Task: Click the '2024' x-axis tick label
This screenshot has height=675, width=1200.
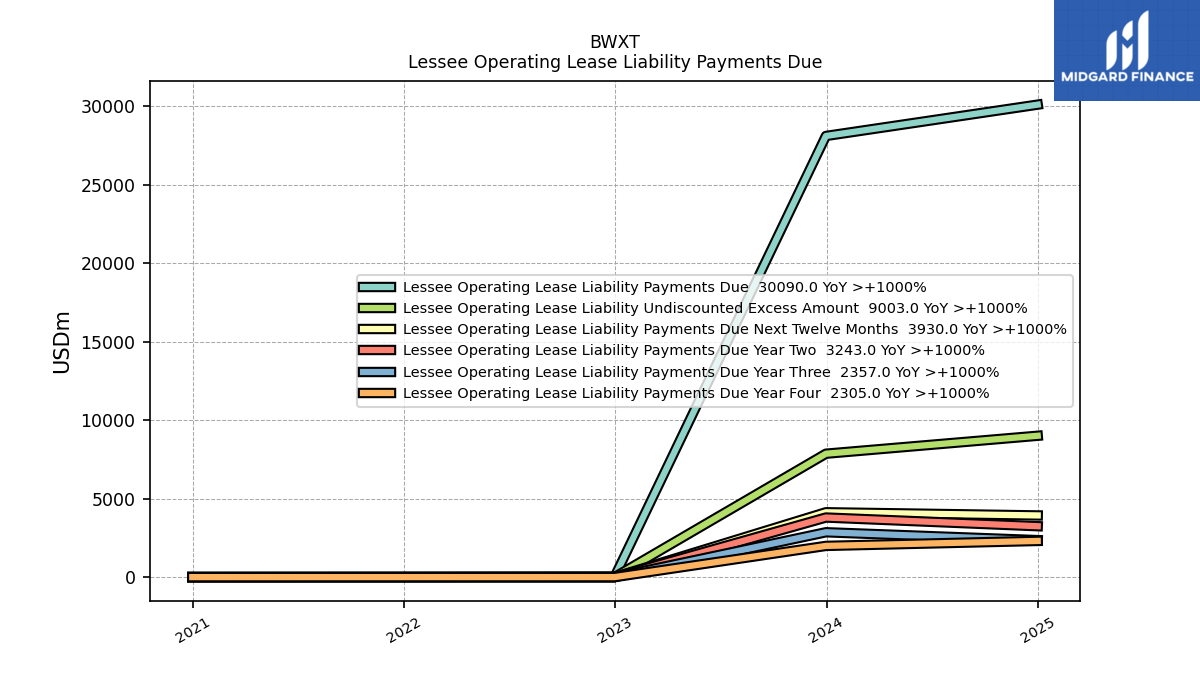Action: [826, 630]
